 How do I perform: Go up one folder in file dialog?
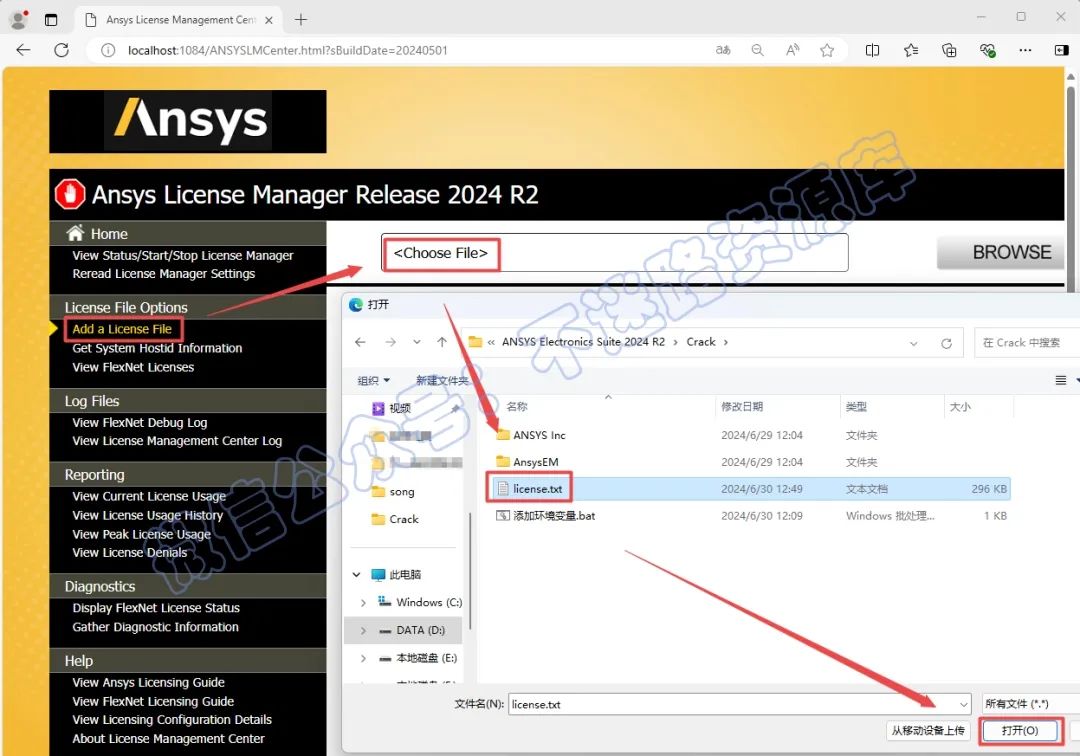[x=442, y=342]
